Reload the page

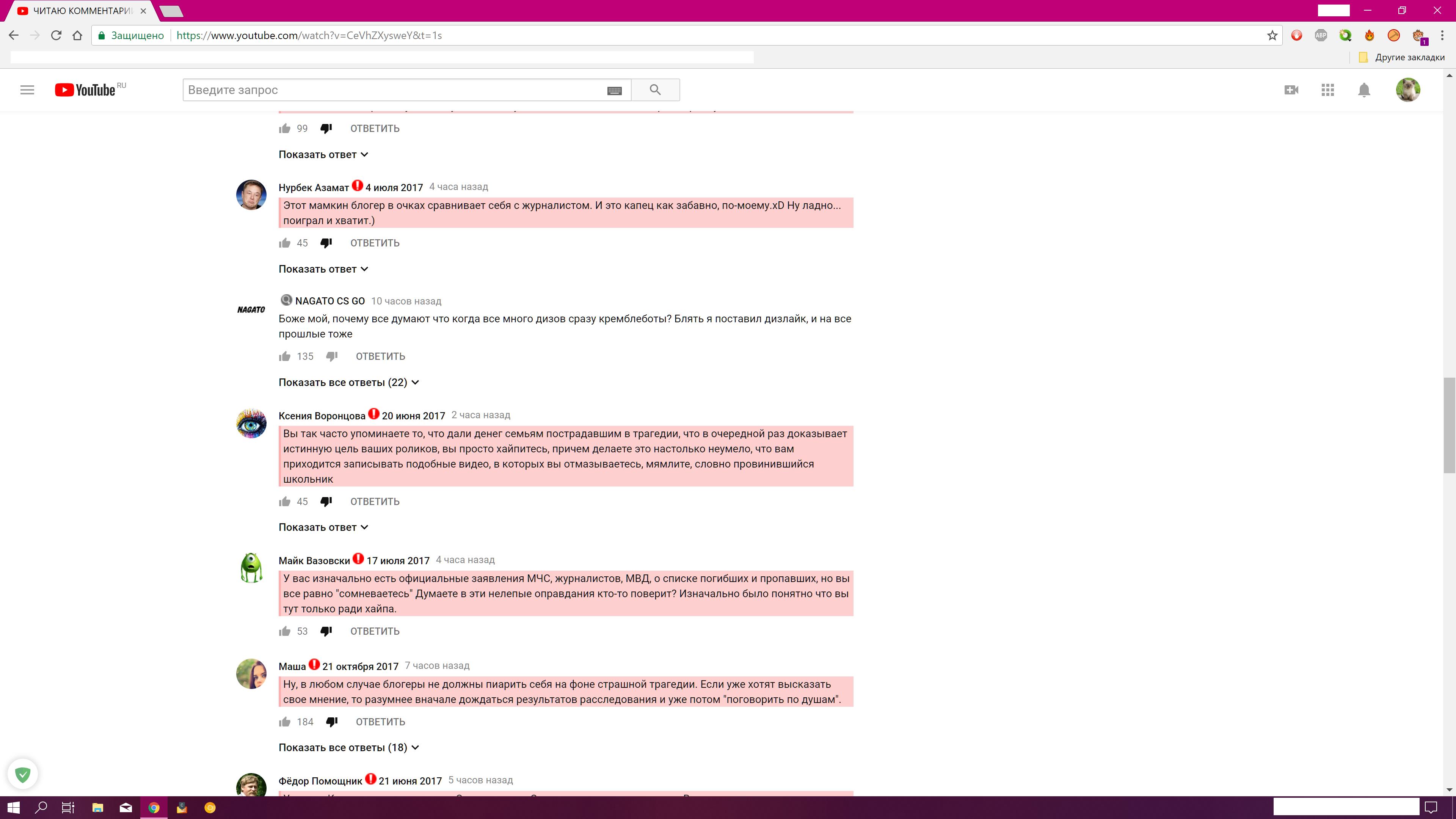click(x=56, y=35)
